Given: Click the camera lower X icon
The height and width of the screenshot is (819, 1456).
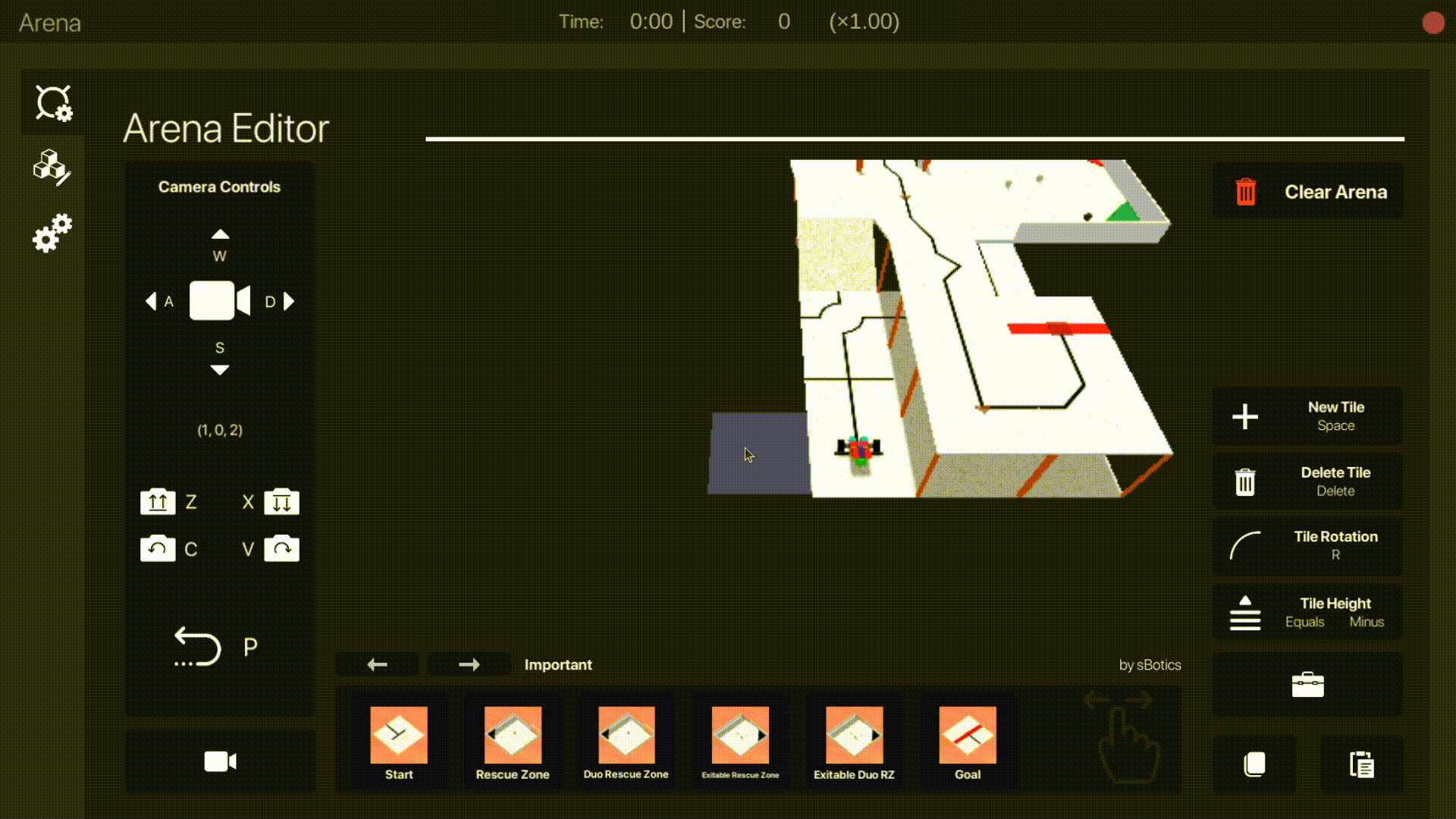Looking at the screenshot, I should pos(281,501).
